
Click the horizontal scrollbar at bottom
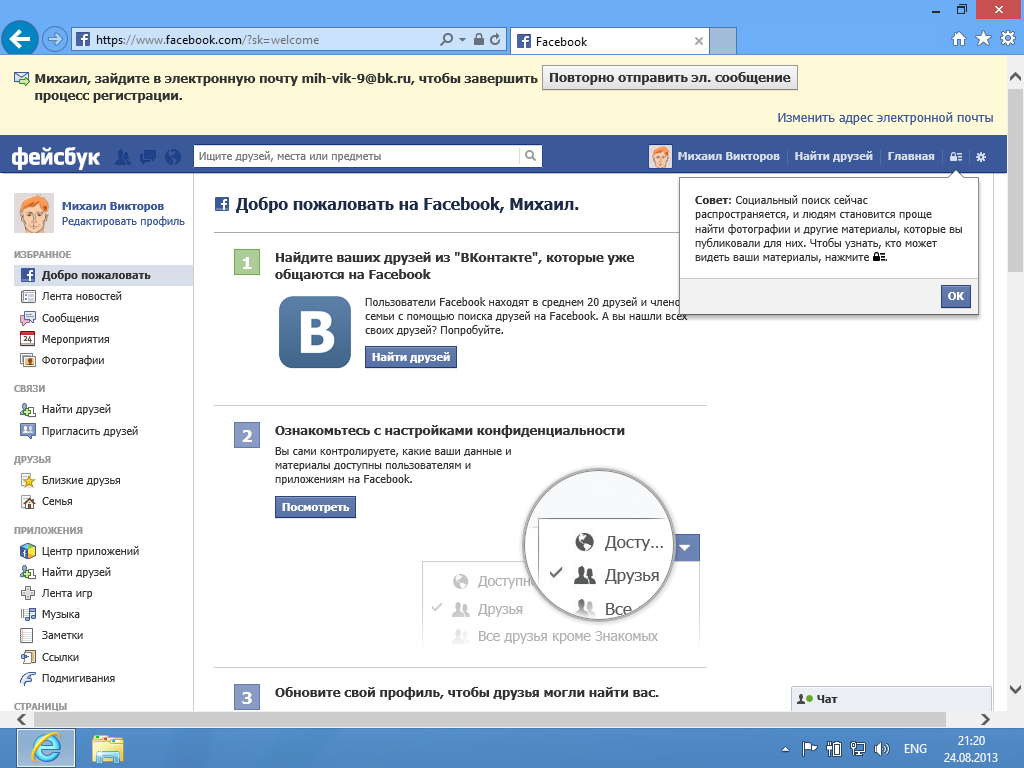[x=490, y=719]
